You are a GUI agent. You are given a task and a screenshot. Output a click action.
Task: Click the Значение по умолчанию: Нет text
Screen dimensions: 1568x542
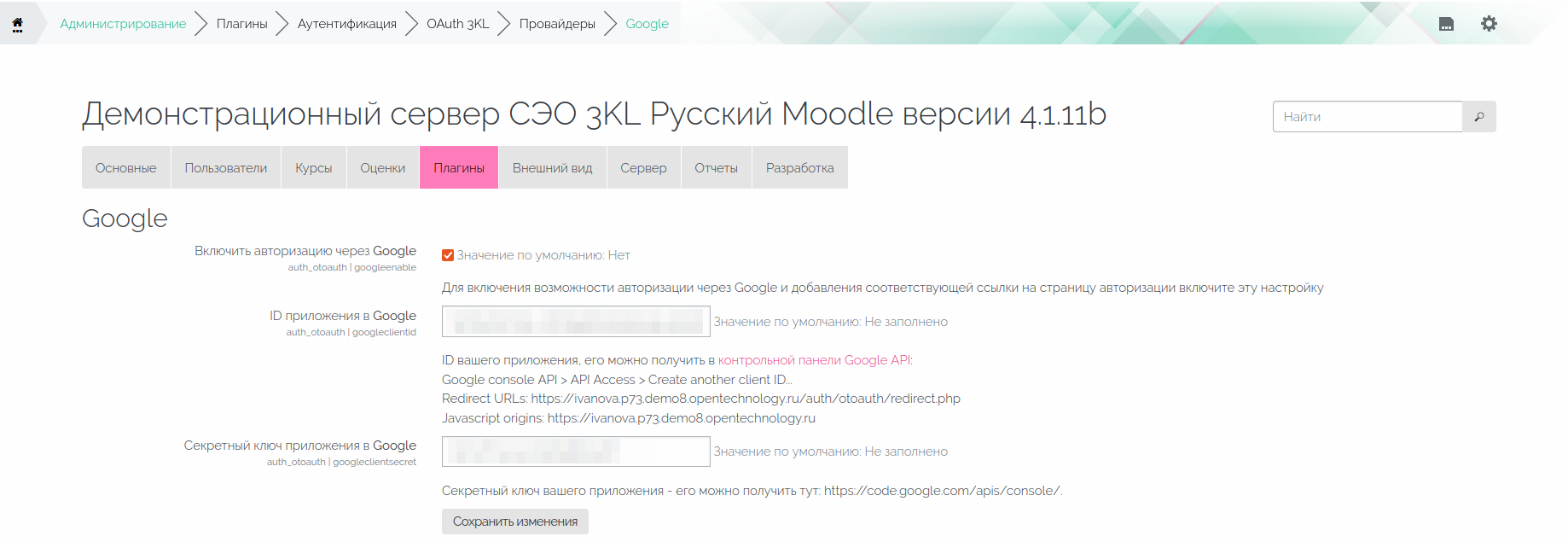click(x=543, y=255)
